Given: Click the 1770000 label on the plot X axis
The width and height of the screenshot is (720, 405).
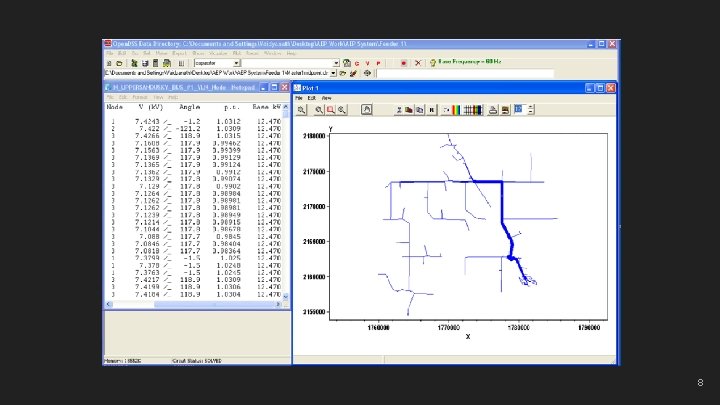Looking at the screenshot, I should [449, 328].
